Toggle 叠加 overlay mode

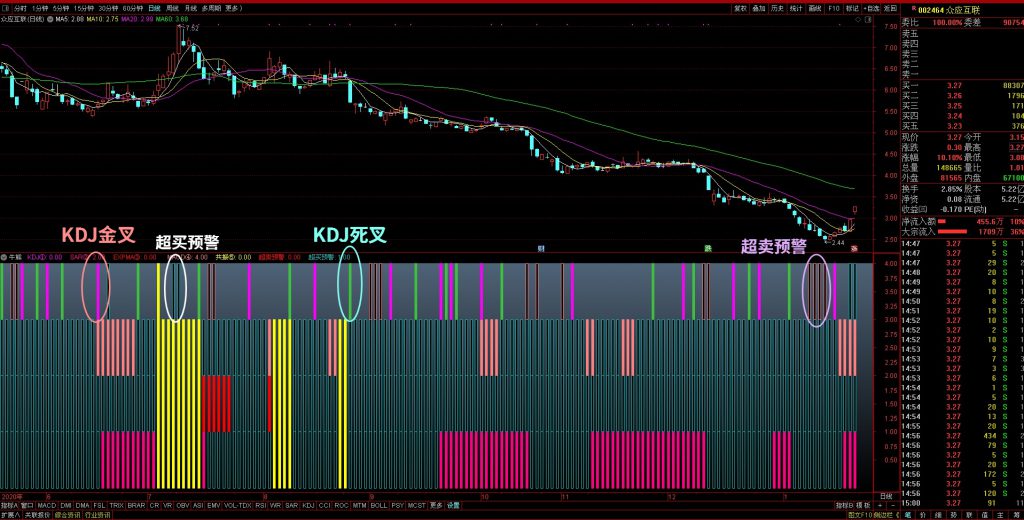pyautogui.click(x=759, y=7)
